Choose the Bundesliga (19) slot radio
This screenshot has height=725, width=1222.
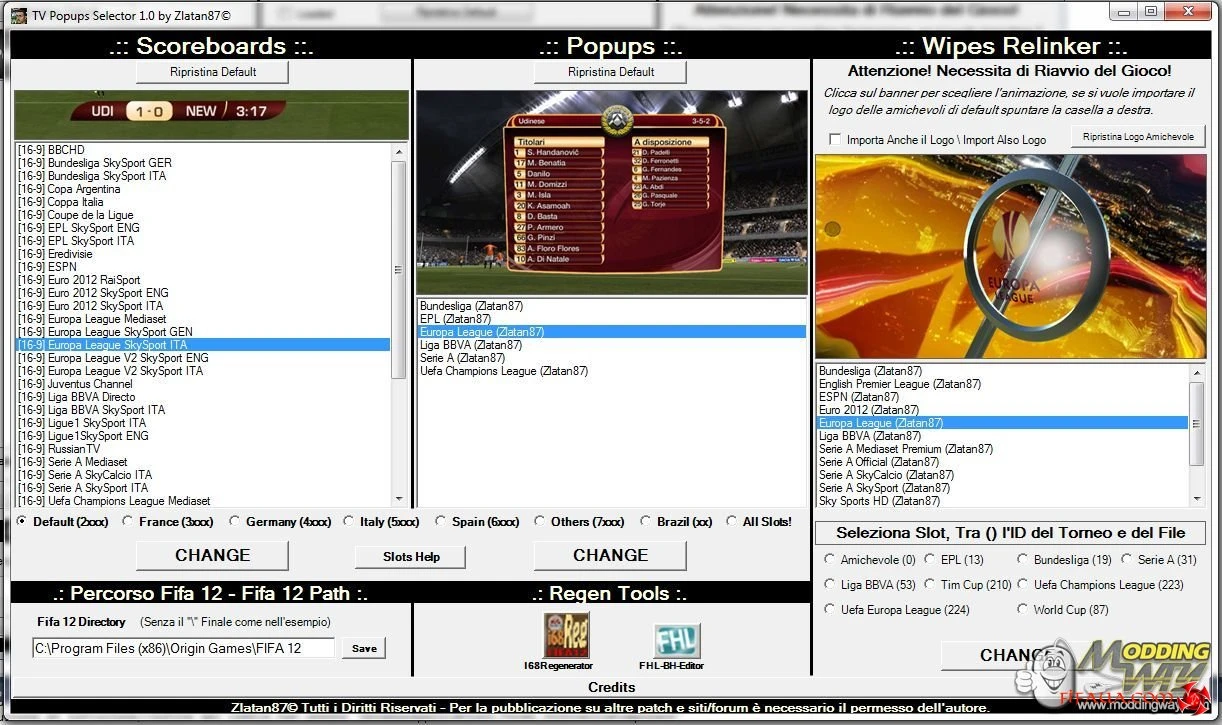1023,560
